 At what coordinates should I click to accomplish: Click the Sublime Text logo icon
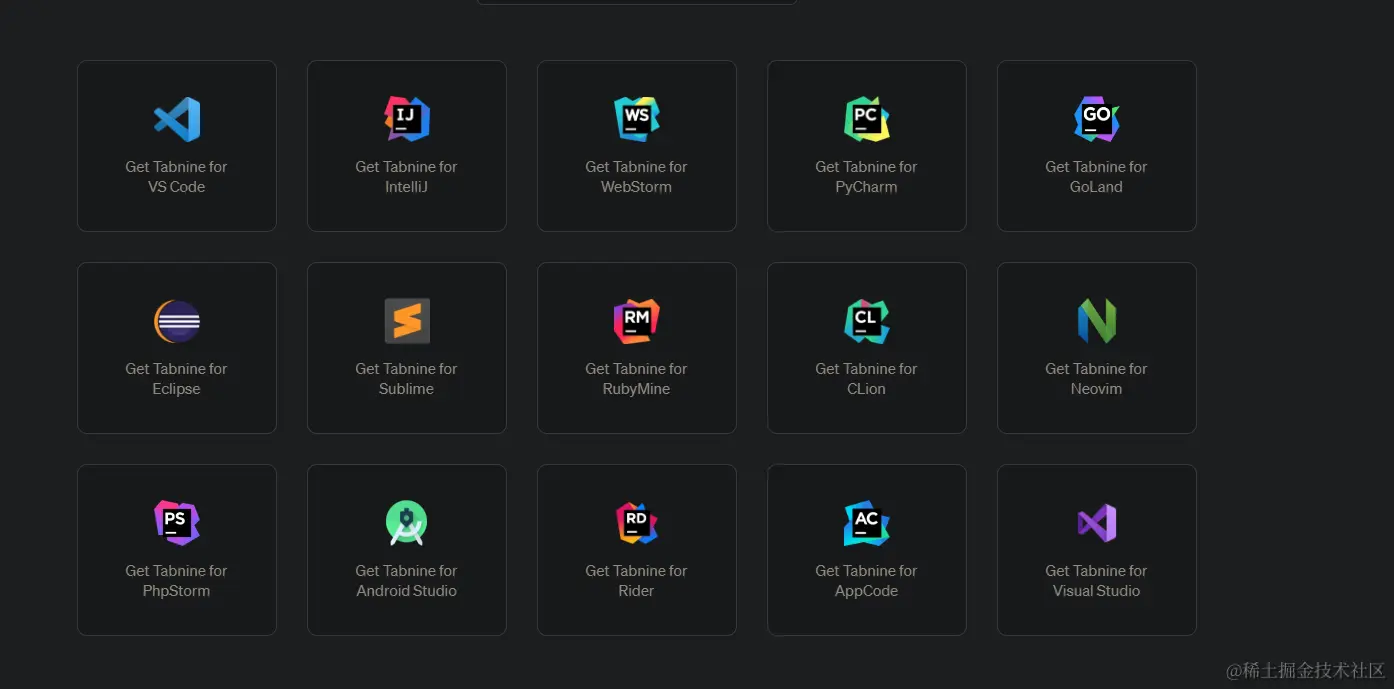tap(407, 321)
